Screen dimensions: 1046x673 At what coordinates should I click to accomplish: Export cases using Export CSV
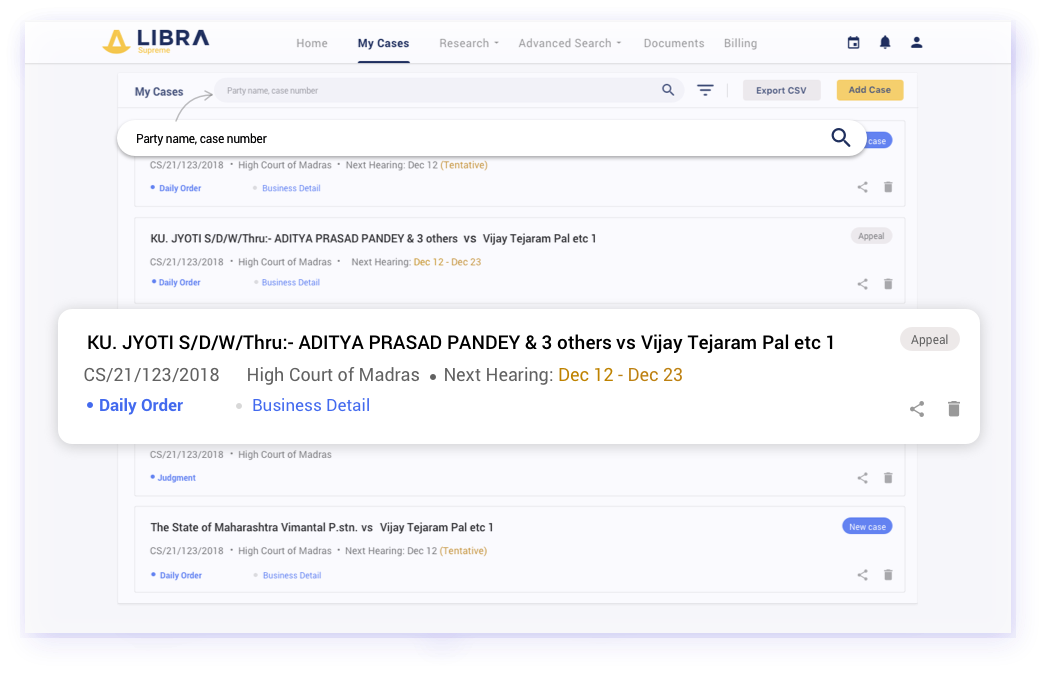pyautogui.click(x=781, y=89)
